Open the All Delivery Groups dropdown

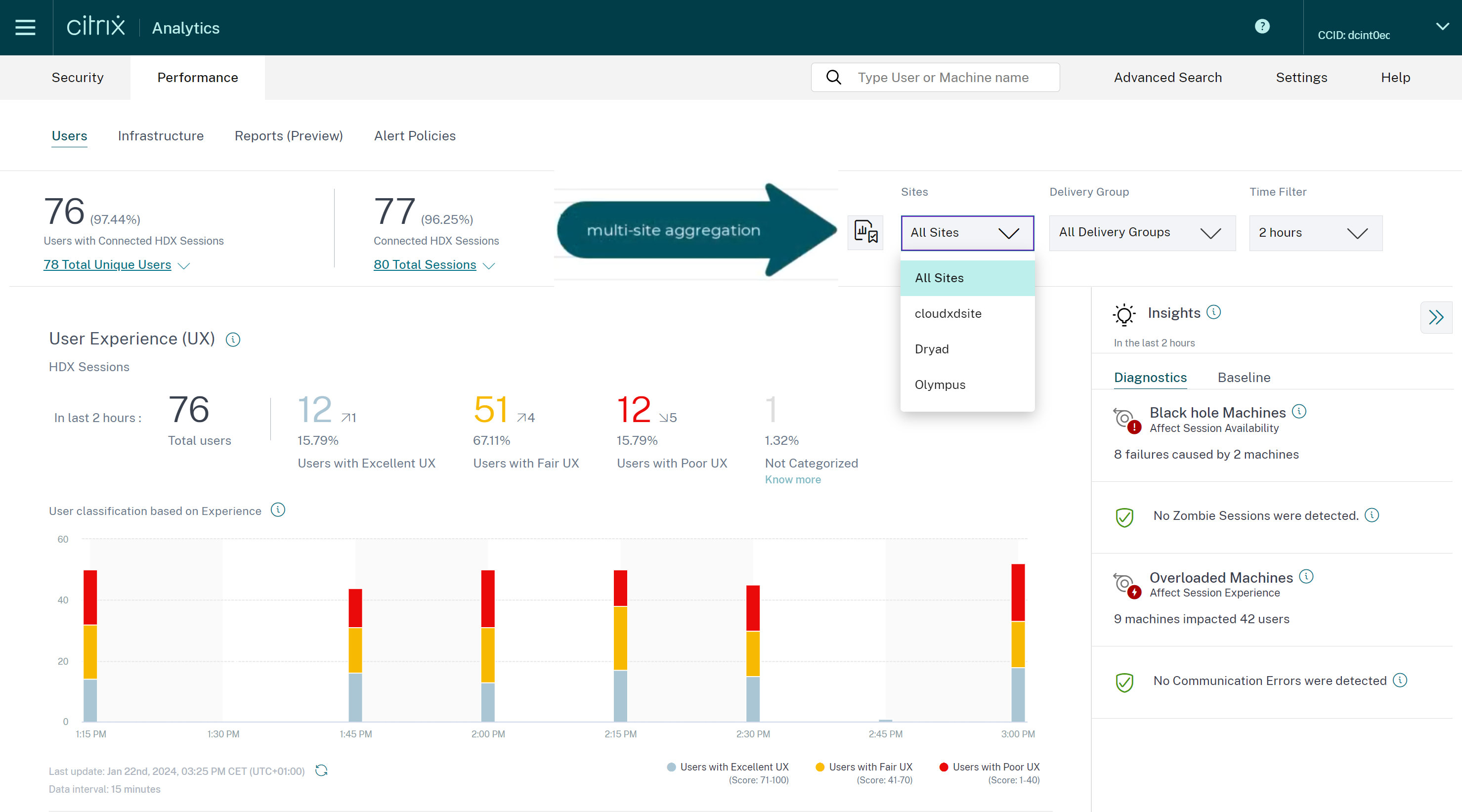1141,233
